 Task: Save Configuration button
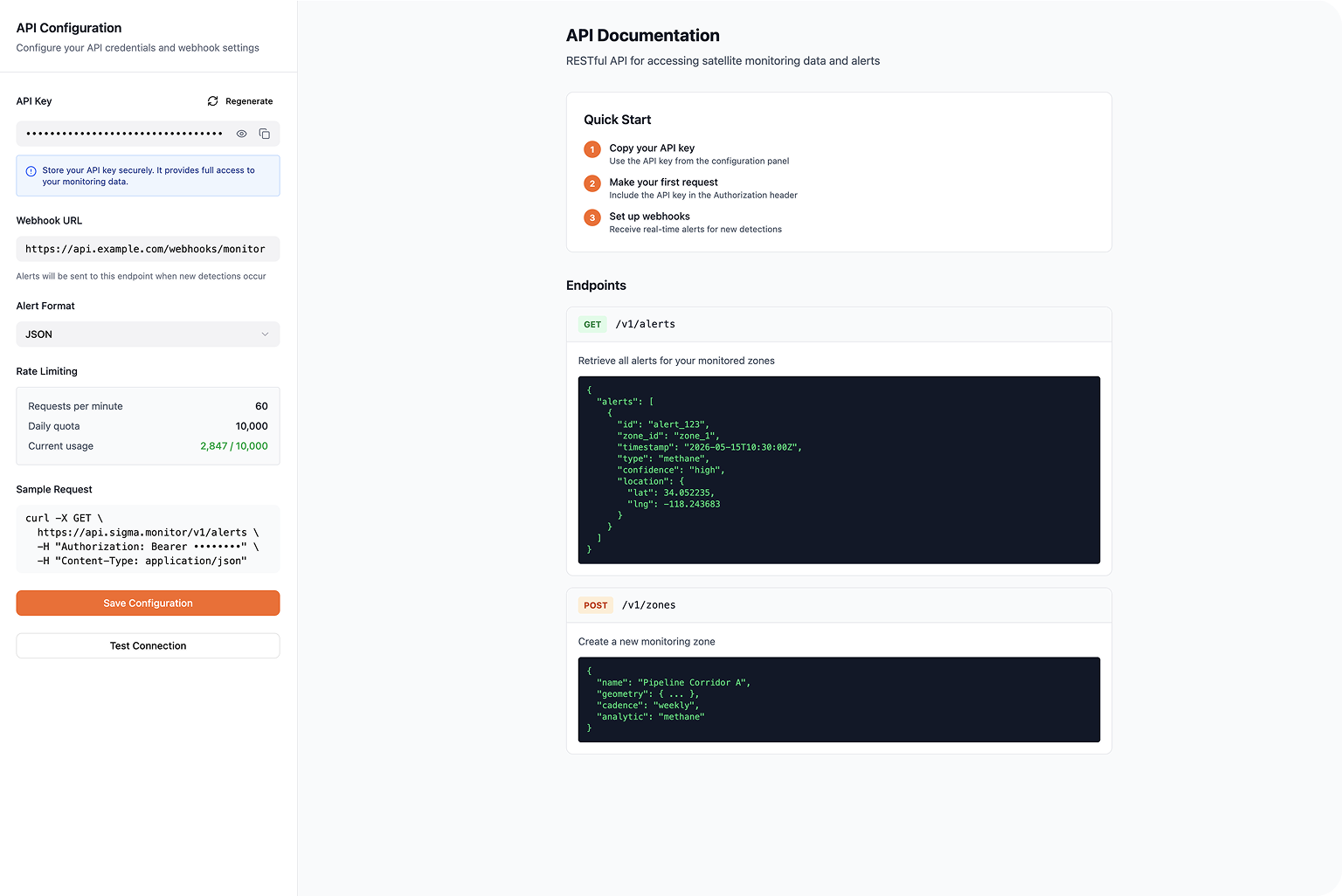click(148, 603)
